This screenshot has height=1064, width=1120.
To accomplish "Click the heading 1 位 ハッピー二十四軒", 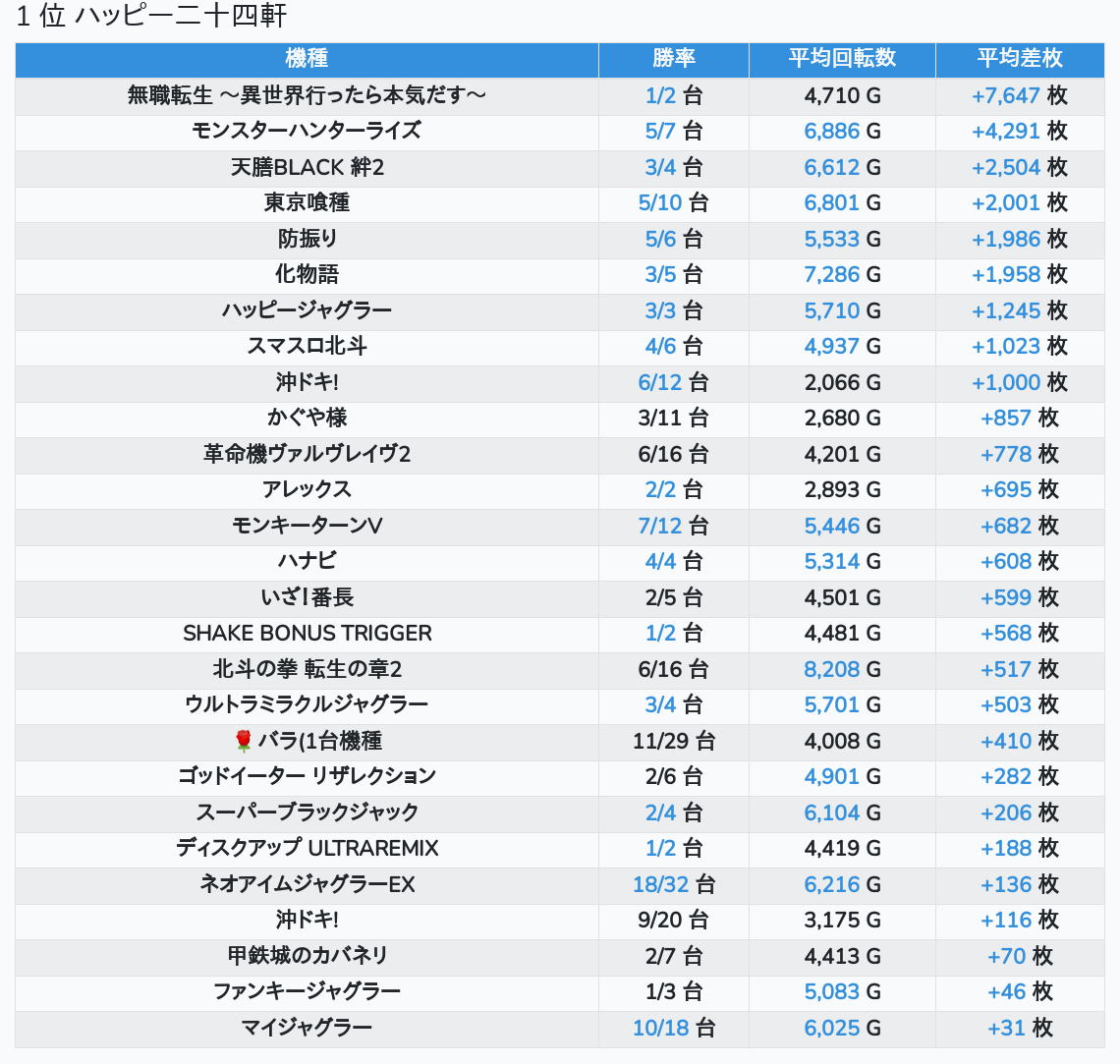I will pyautogui.click(x=151, y=17).
